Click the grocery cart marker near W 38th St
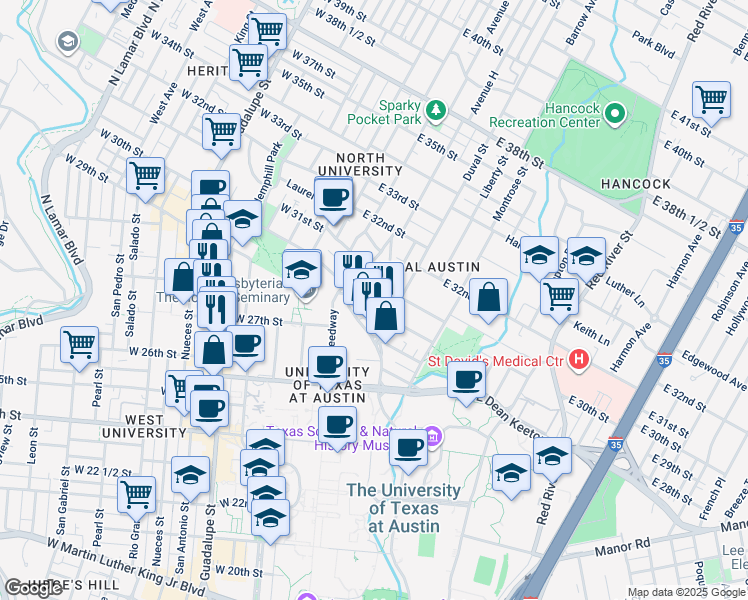The width and height of the screenshot is (748, 600). coord(267,33)
